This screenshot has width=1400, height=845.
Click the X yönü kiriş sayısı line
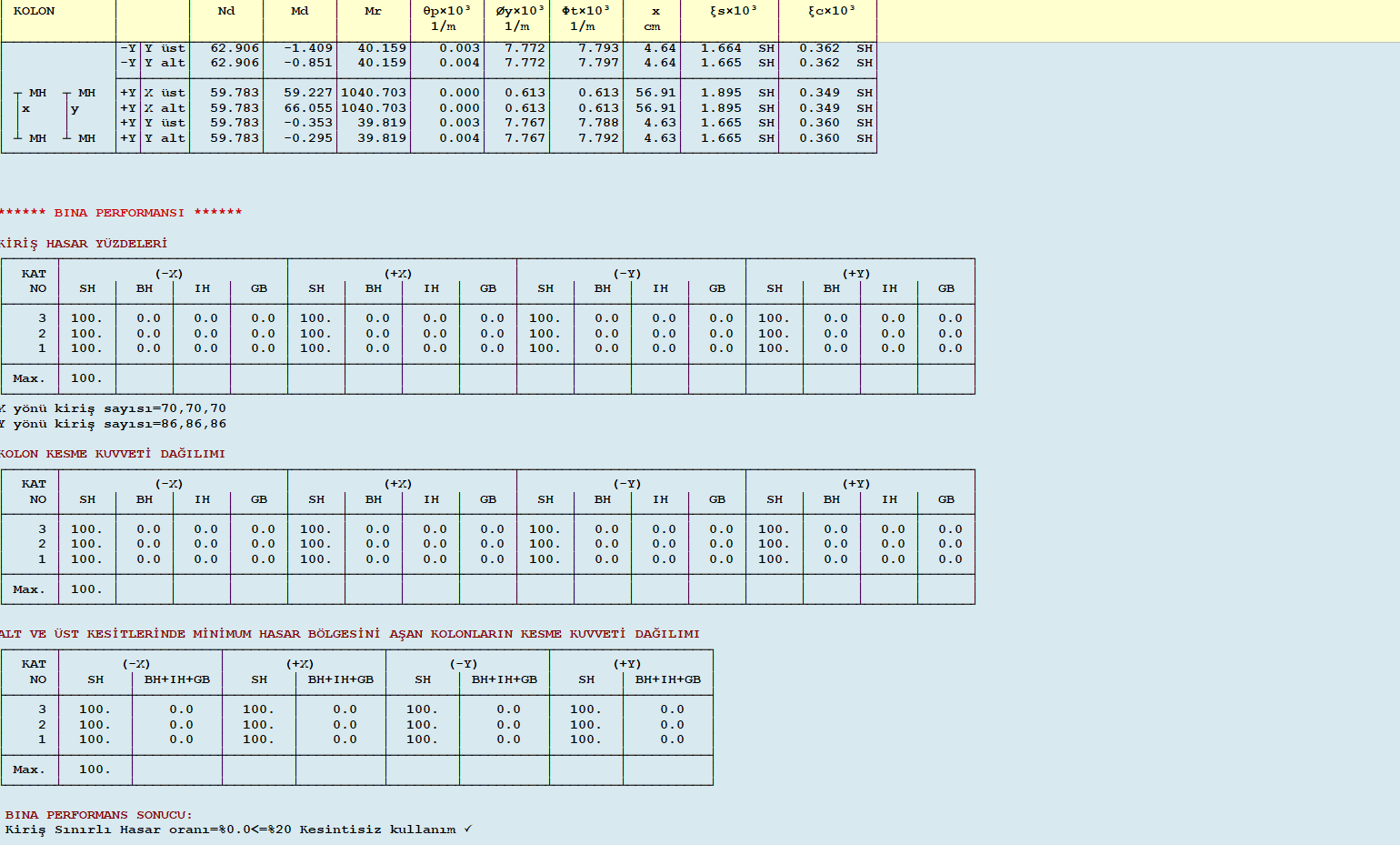pos(114,409)
